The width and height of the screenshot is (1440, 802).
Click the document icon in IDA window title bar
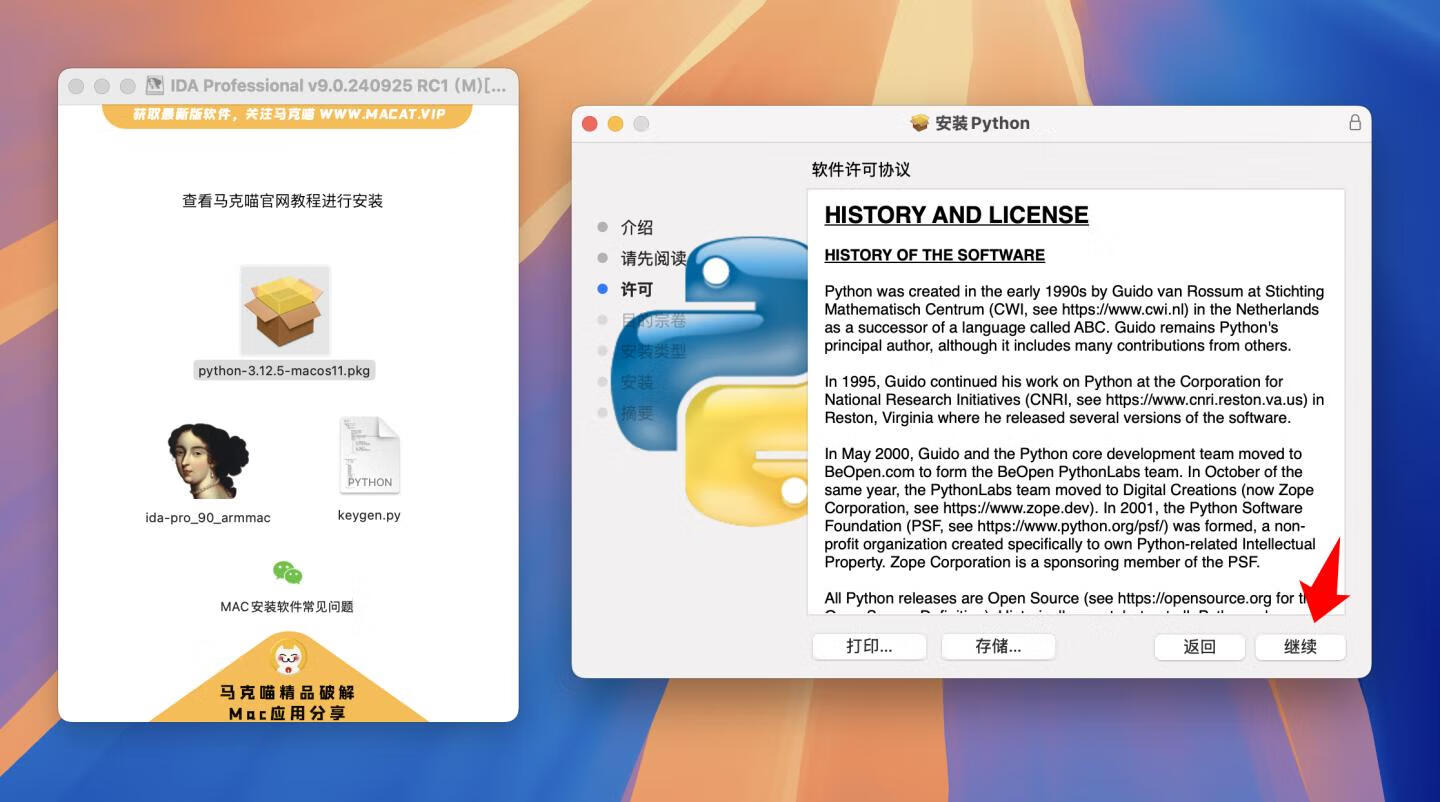[152, 86]
